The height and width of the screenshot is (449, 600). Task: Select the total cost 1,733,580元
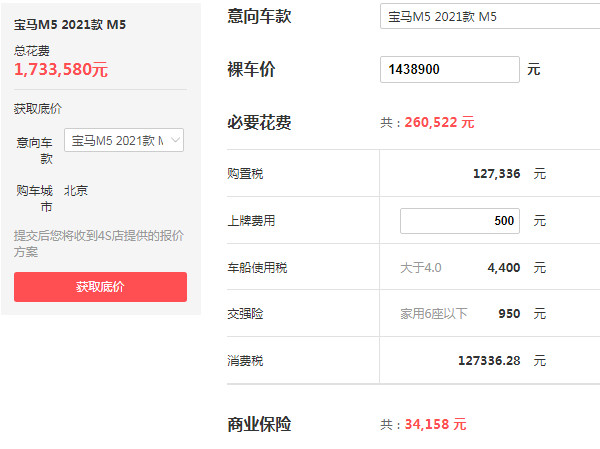click(61, 69)
